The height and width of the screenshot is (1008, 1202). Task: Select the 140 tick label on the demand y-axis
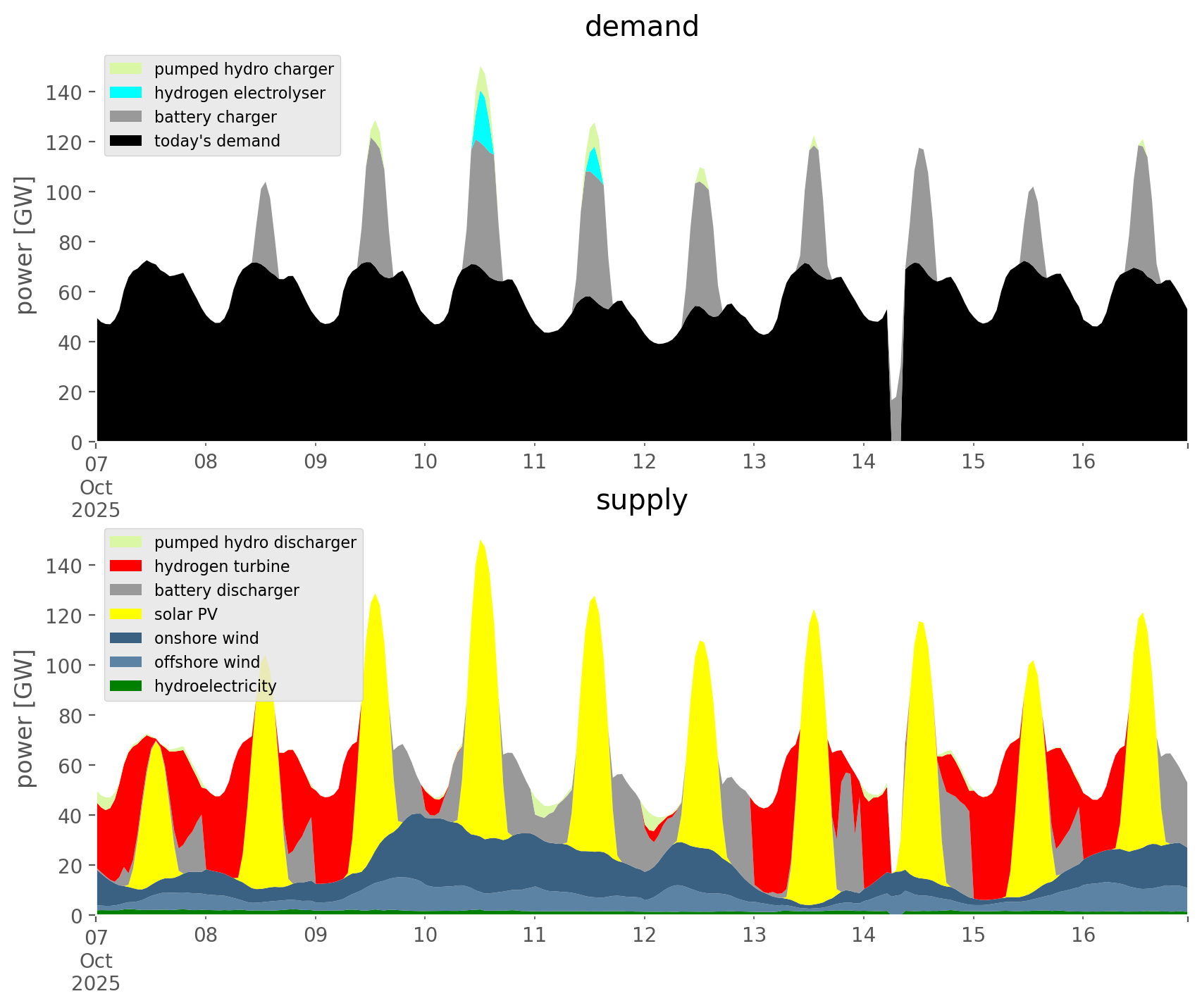coord(63,92)
